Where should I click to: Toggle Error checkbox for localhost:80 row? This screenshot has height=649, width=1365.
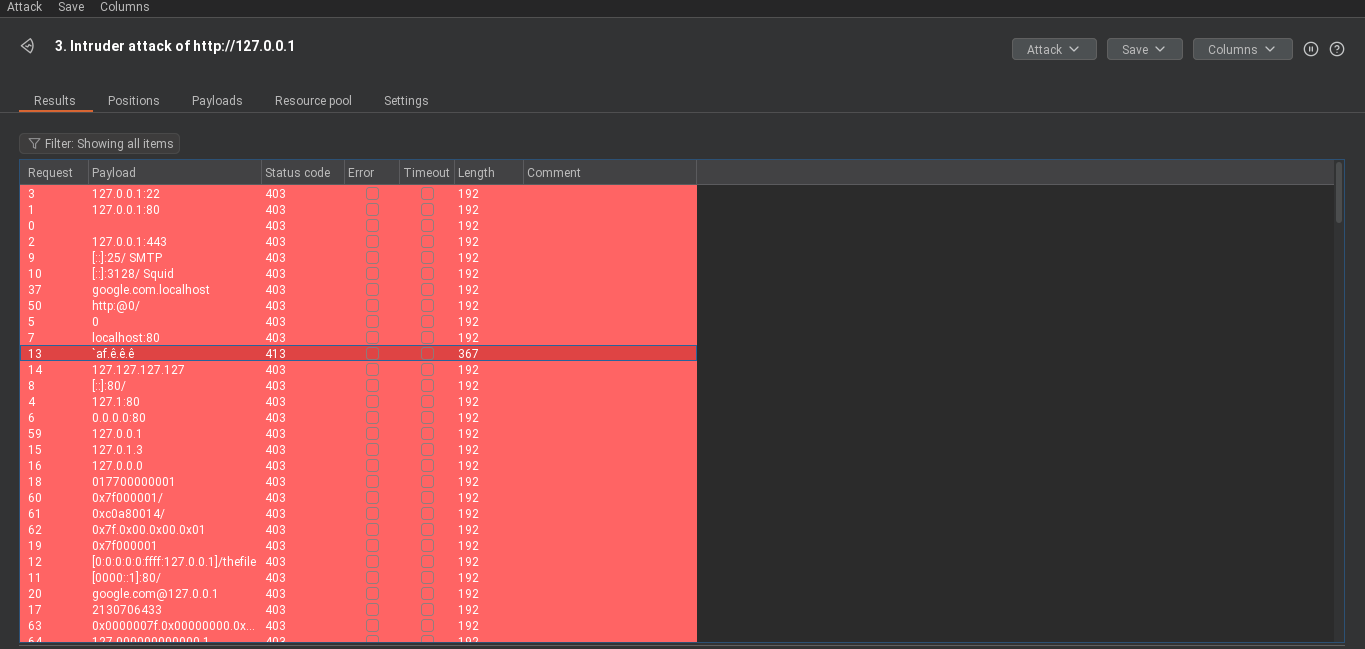click(x=372, y=338)
